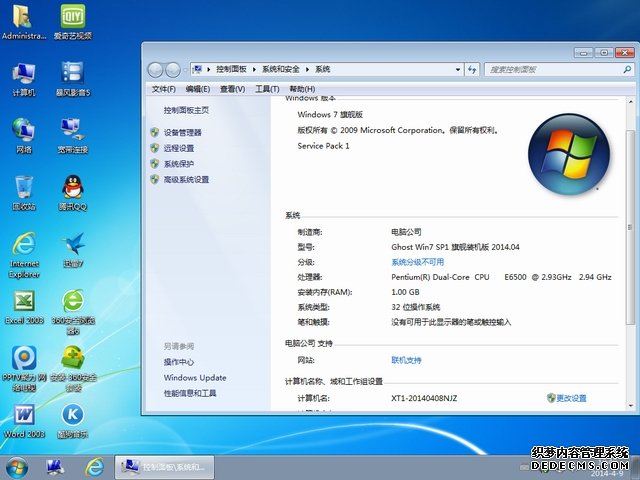640x480 pixels.
Task: Open the 编辑(E) menu
Action: 198,89
